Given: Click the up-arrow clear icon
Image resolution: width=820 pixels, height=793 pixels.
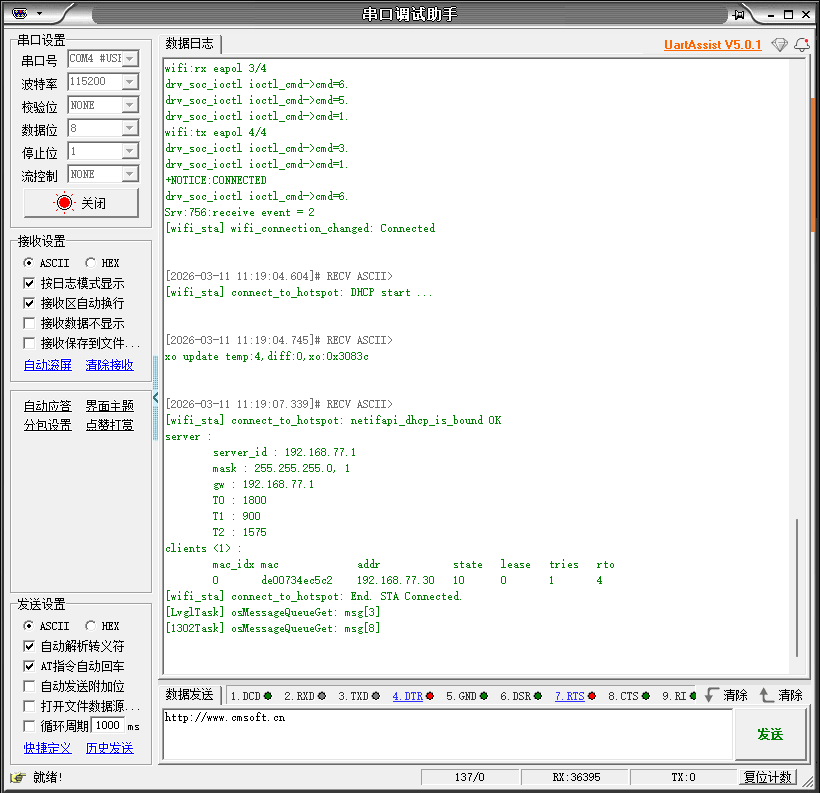Looking at the screenshot, I should (x=766, y=695).
